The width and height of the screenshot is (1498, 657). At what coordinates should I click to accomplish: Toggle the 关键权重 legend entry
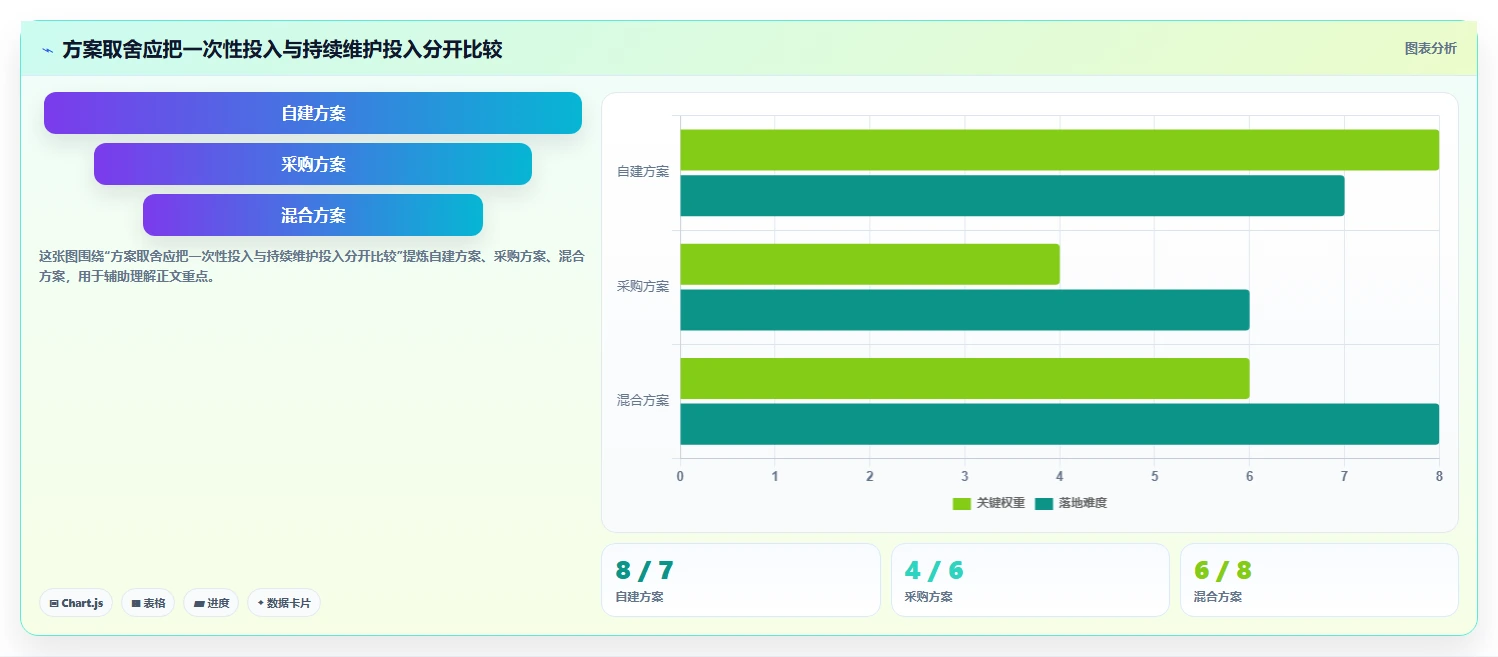coord(988,503)
